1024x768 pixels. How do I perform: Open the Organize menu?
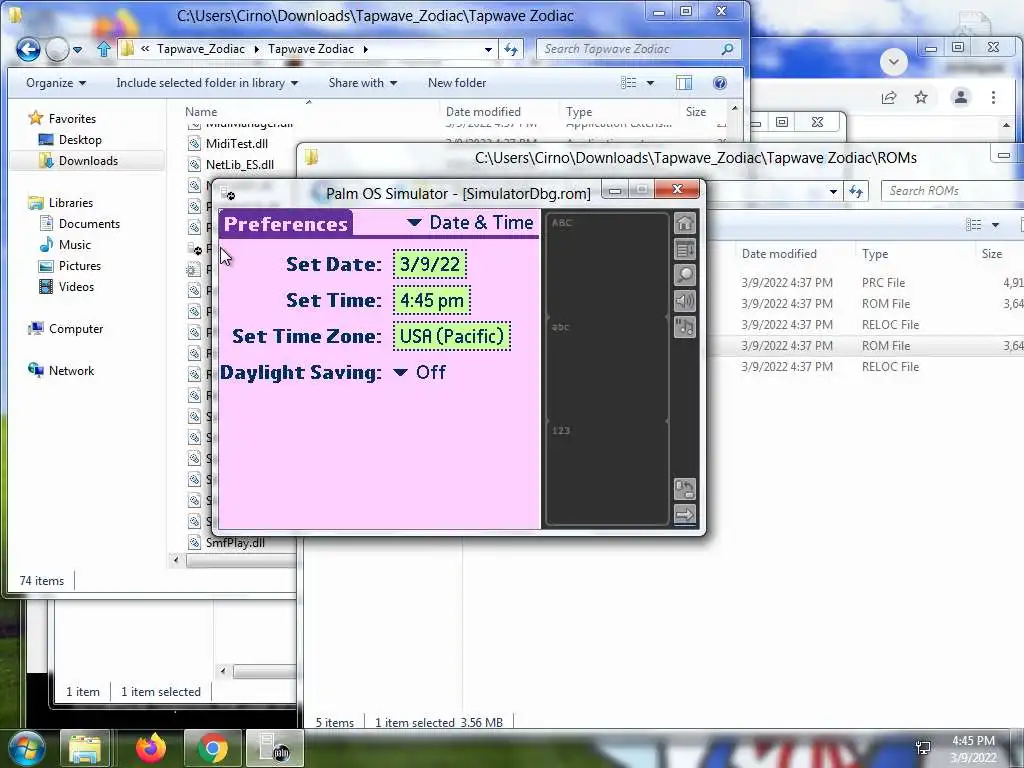coord(56,83)
